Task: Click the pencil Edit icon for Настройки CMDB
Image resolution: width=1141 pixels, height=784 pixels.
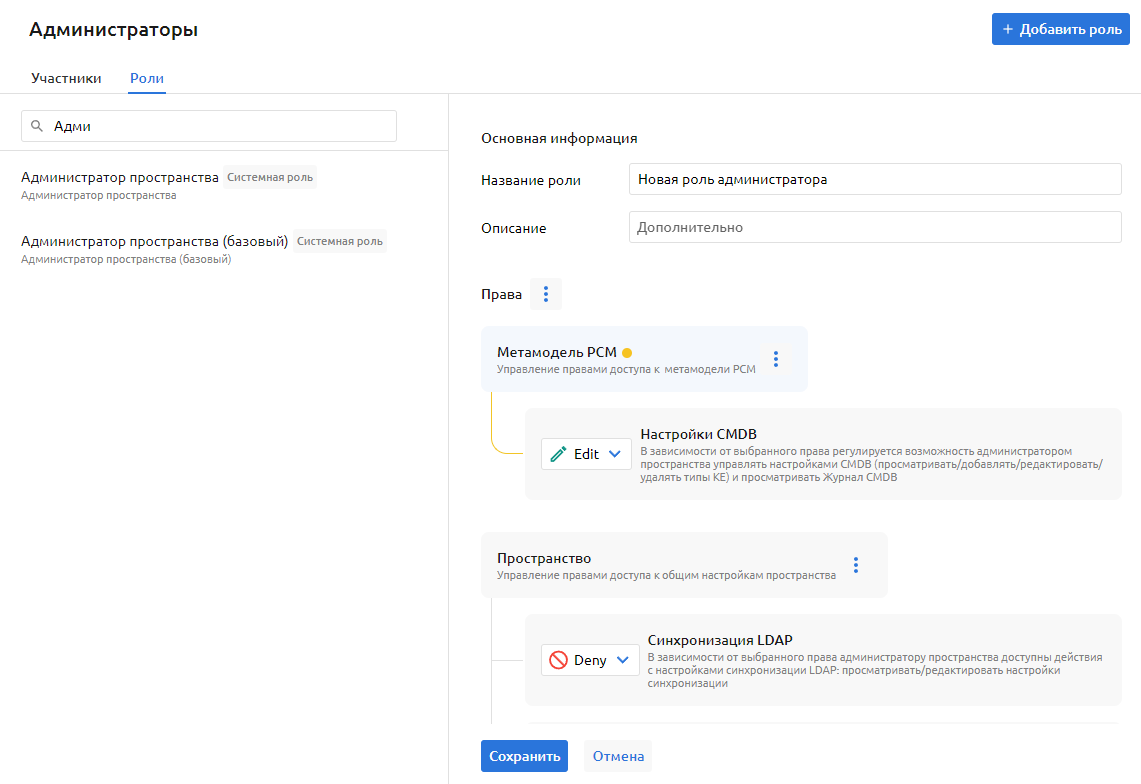Action: (559, 454)
